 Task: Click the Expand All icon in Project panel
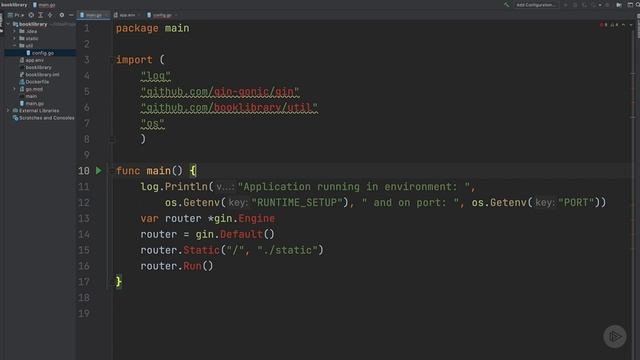coord(40,15)
